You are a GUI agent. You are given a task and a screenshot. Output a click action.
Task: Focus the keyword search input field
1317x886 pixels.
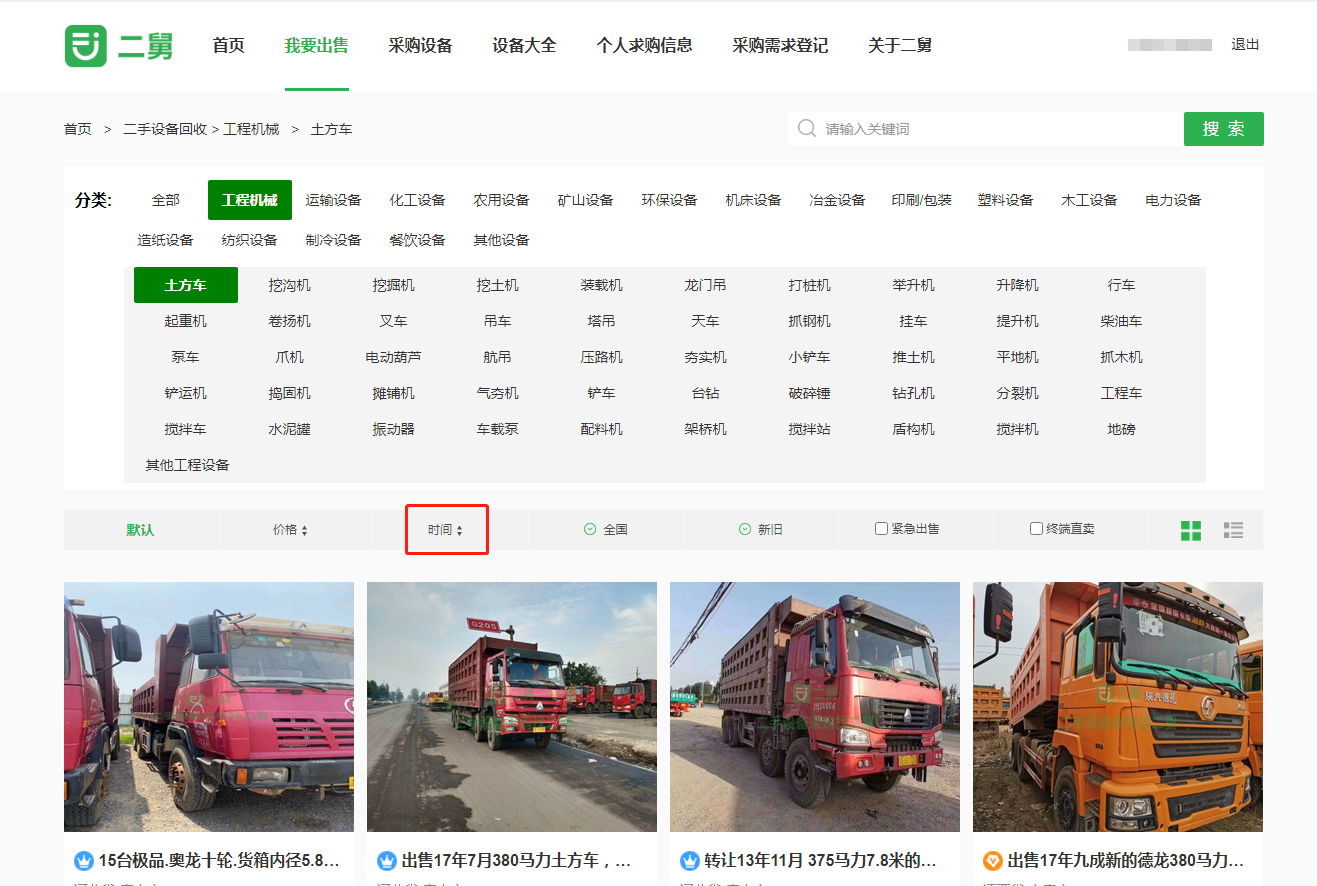pos(986,129)
